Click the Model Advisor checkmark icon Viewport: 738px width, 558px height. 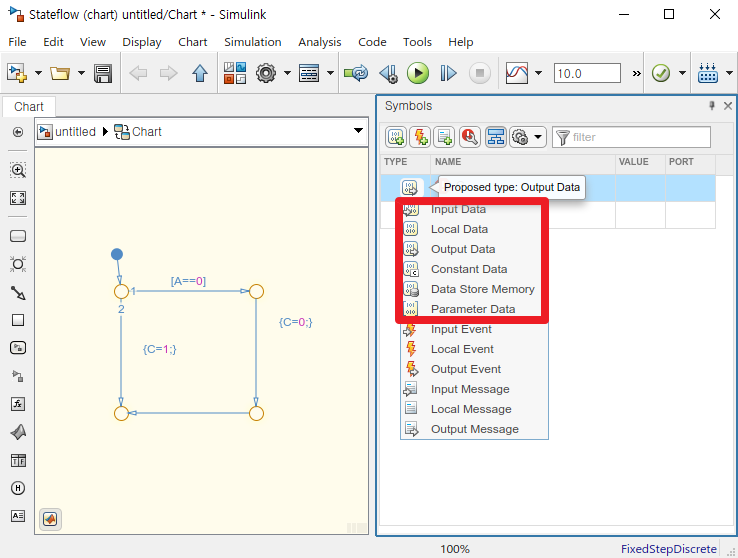(661, 73)
